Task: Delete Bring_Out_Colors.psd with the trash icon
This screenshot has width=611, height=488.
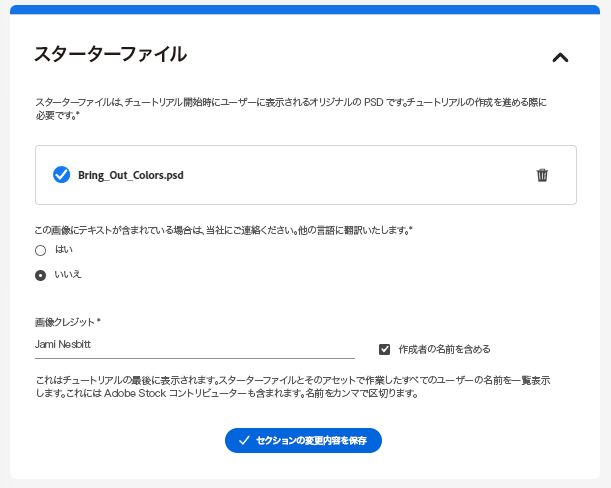Action: point(542,175)
